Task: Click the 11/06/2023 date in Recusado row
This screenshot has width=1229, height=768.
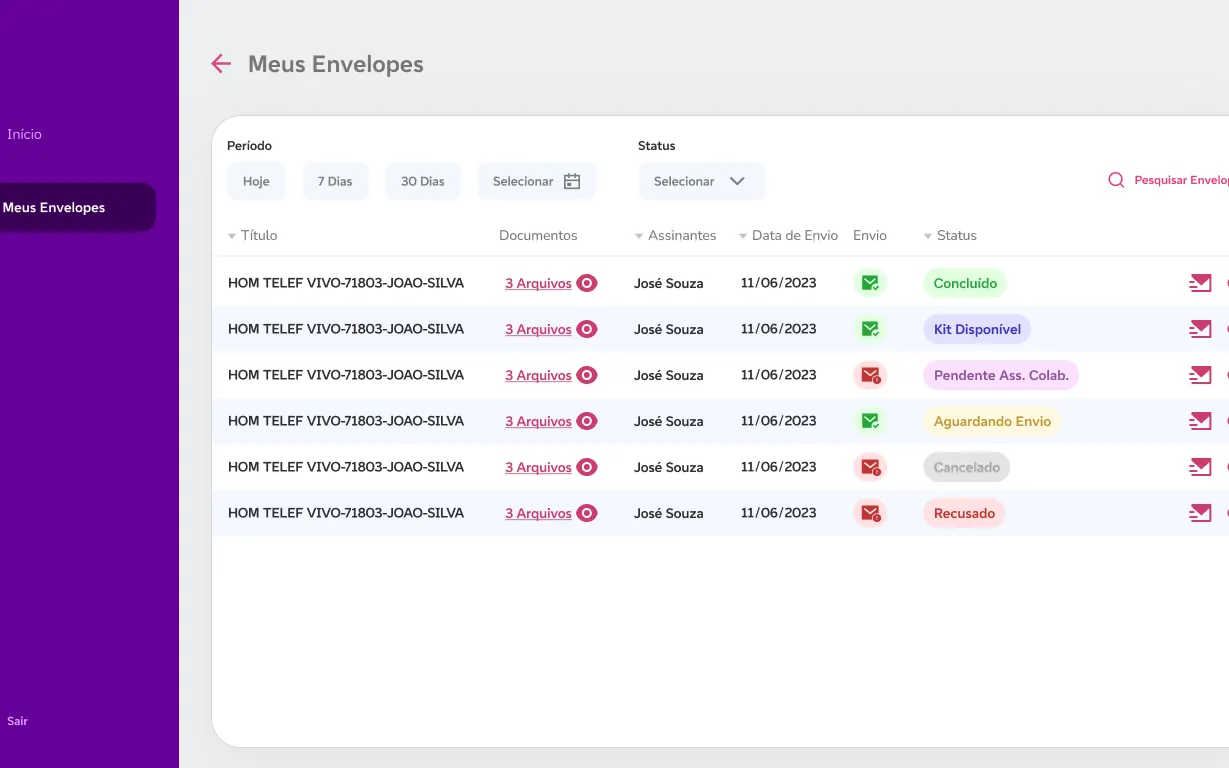Action: pos(779,513)
